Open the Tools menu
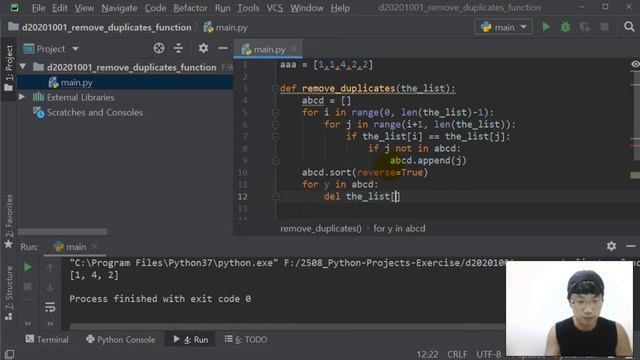640x360 pixels. coord(248,8)
